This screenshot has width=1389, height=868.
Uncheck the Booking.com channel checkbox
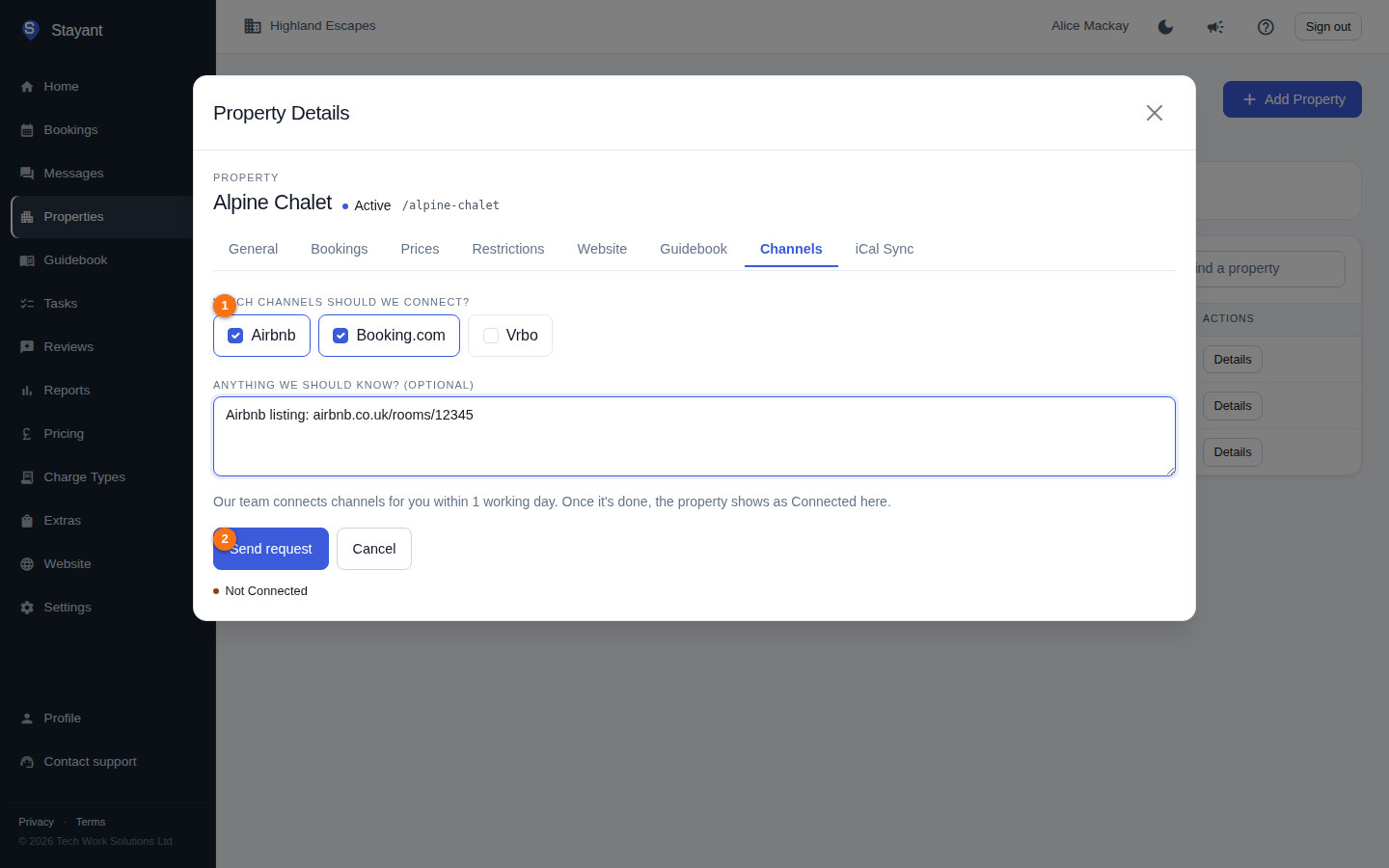[340, 336]
